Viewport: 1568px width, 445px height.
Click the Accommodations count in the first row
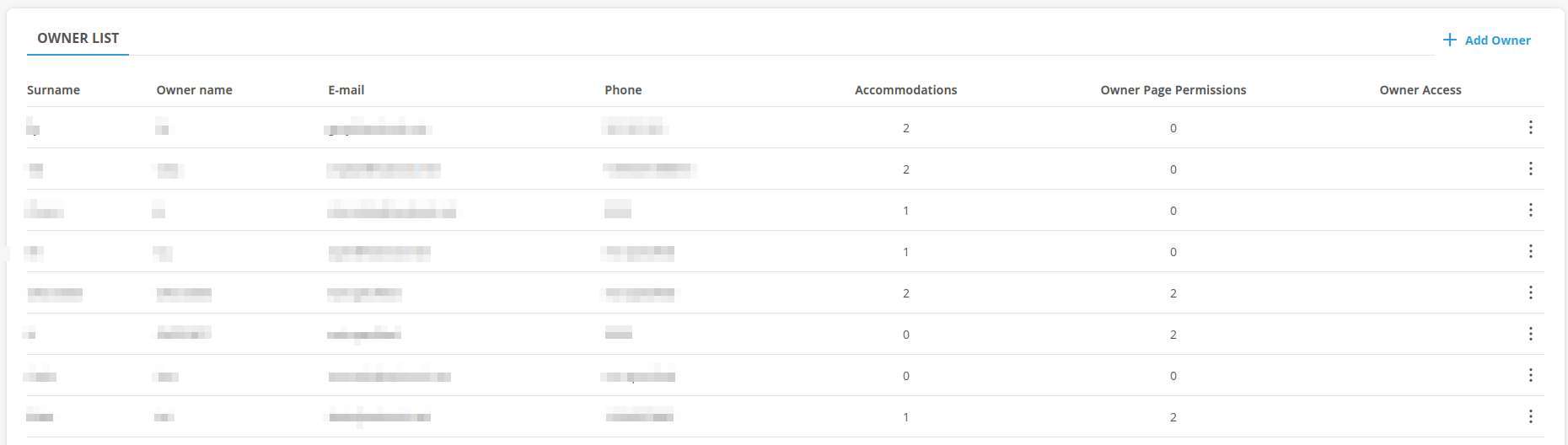[905, 128]
